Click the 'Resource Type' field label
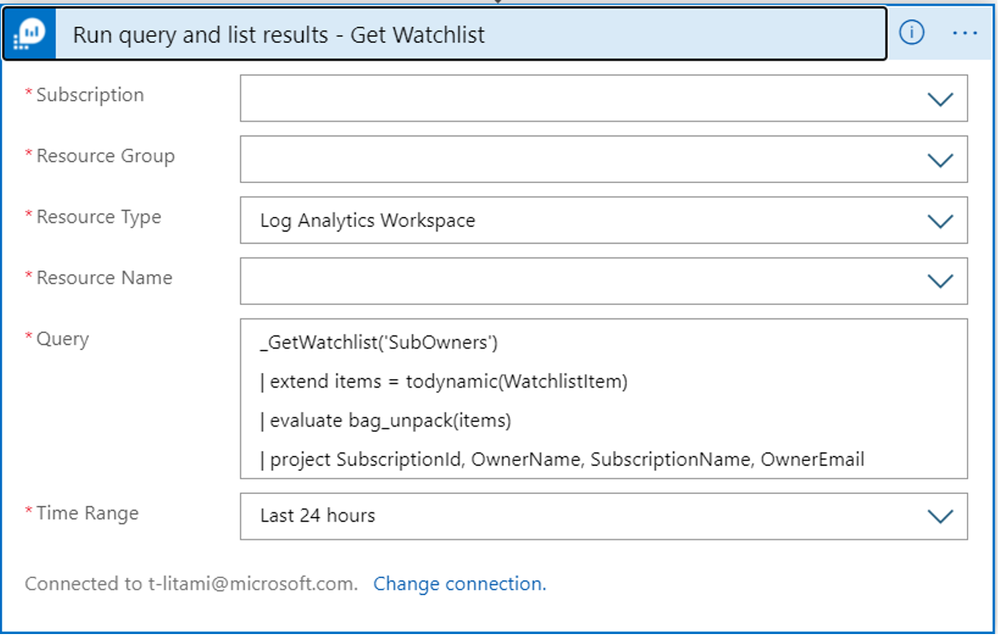Image resolution: width=999 pixels, height=635 pixels. (x=99, y=217)
